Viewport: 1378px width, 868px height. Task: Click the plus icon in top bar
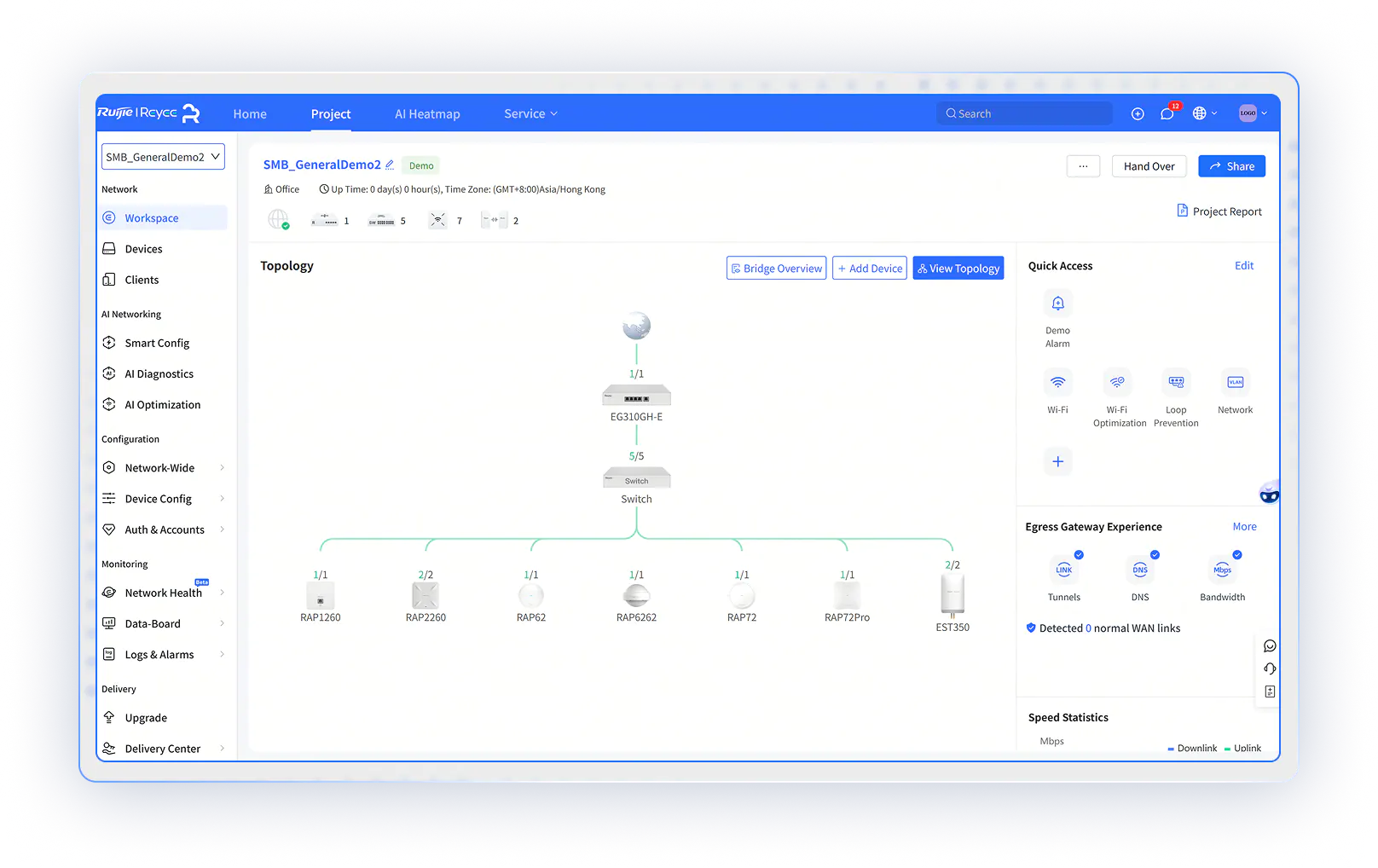pos(1138,113)
